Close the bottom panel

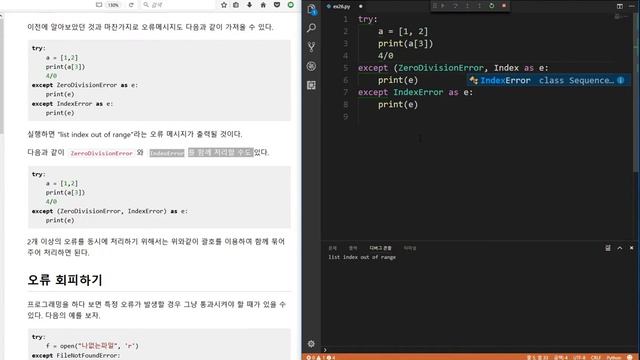(x=631, y=248)
